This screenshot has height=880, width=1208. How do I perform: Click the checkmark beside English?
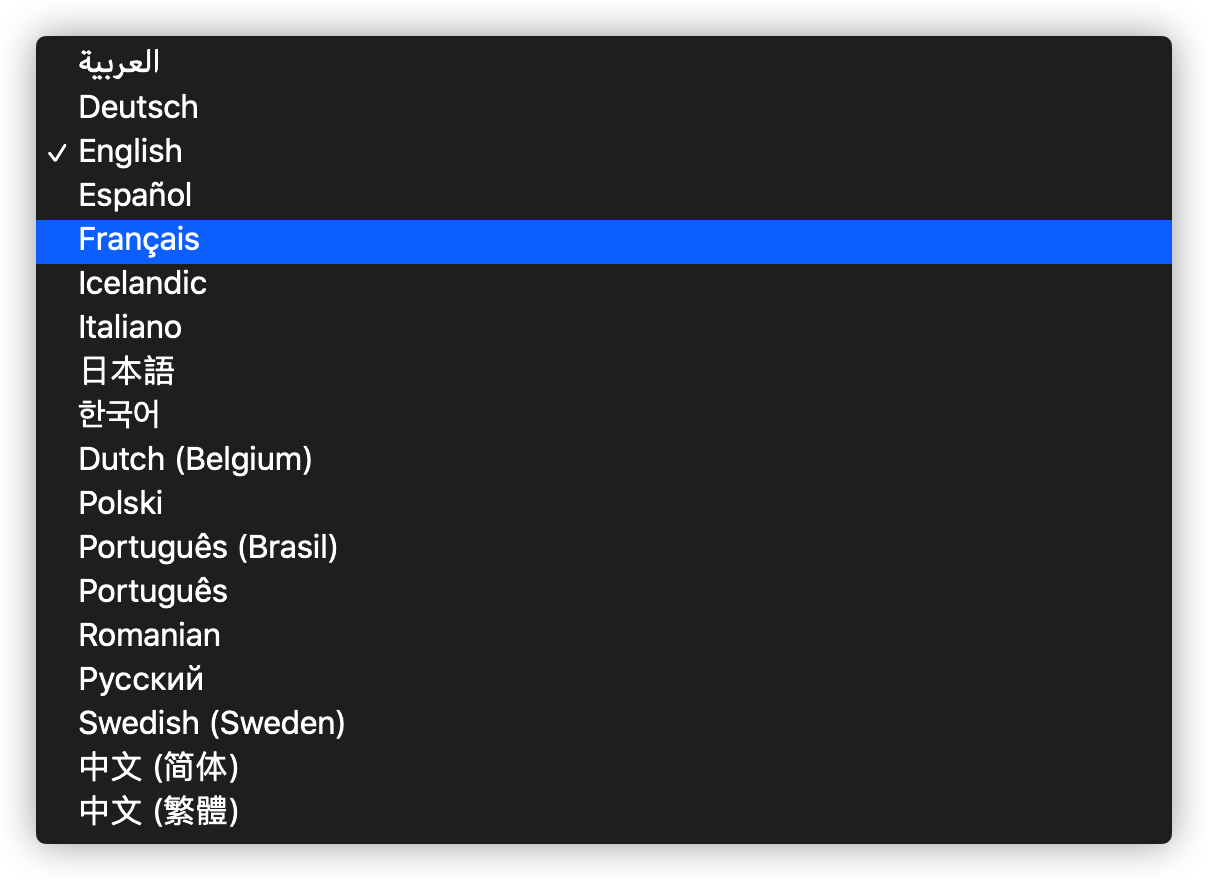(58, 152)
